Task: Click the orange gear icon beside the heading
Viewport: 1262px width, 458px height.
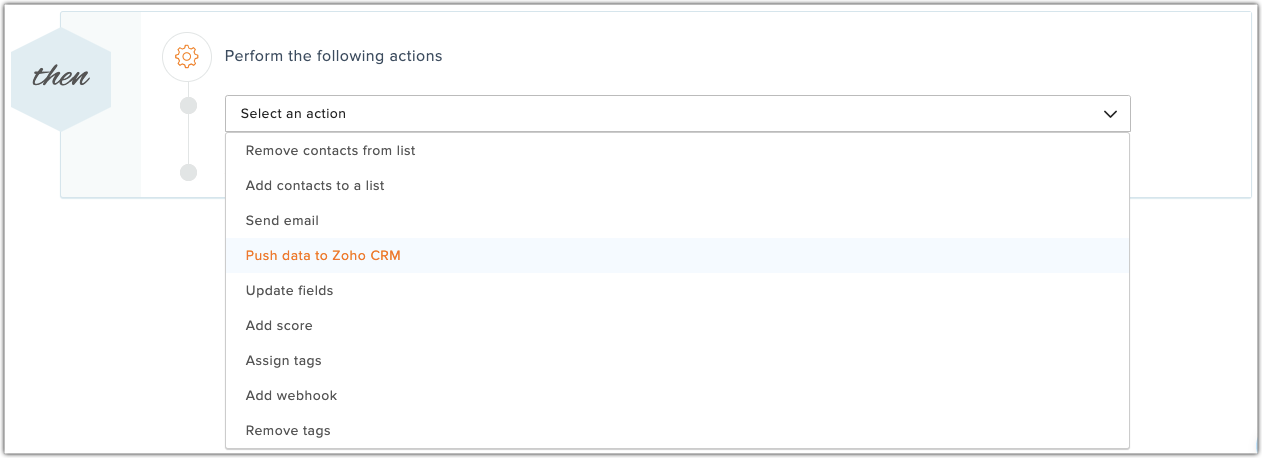Action: (187, 57)
